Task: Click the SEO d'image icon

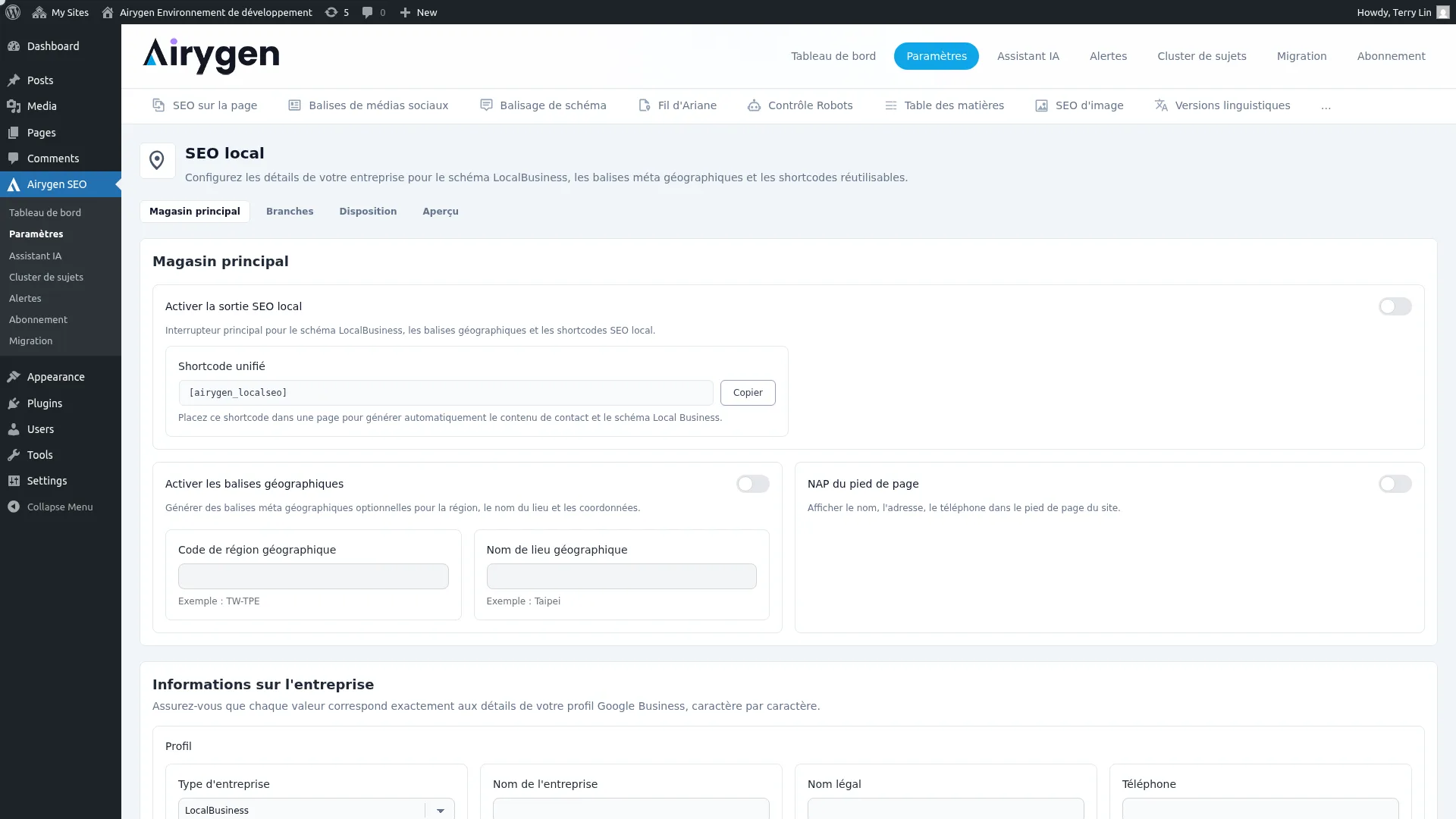Action: (1042, 105)
